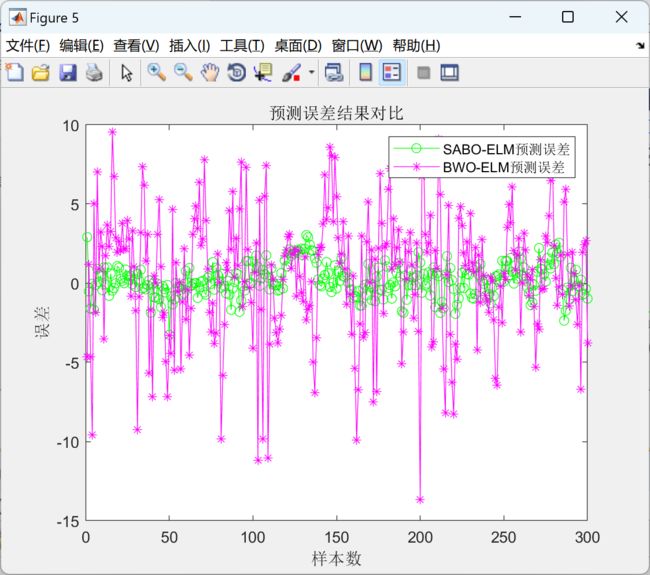Toggle the Insert Colorbar button
This screenshot has height=575, width=650.
pos(365,72)
